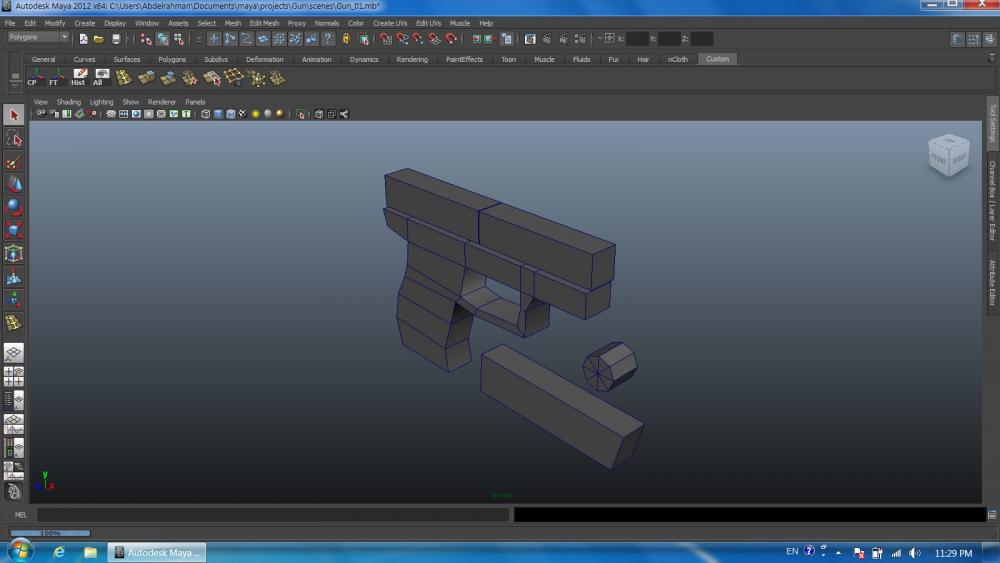Click the Hist shelf button
The width and height of the screenshot is (1000, 563).
pyautogui.click(x=78, y=77)
